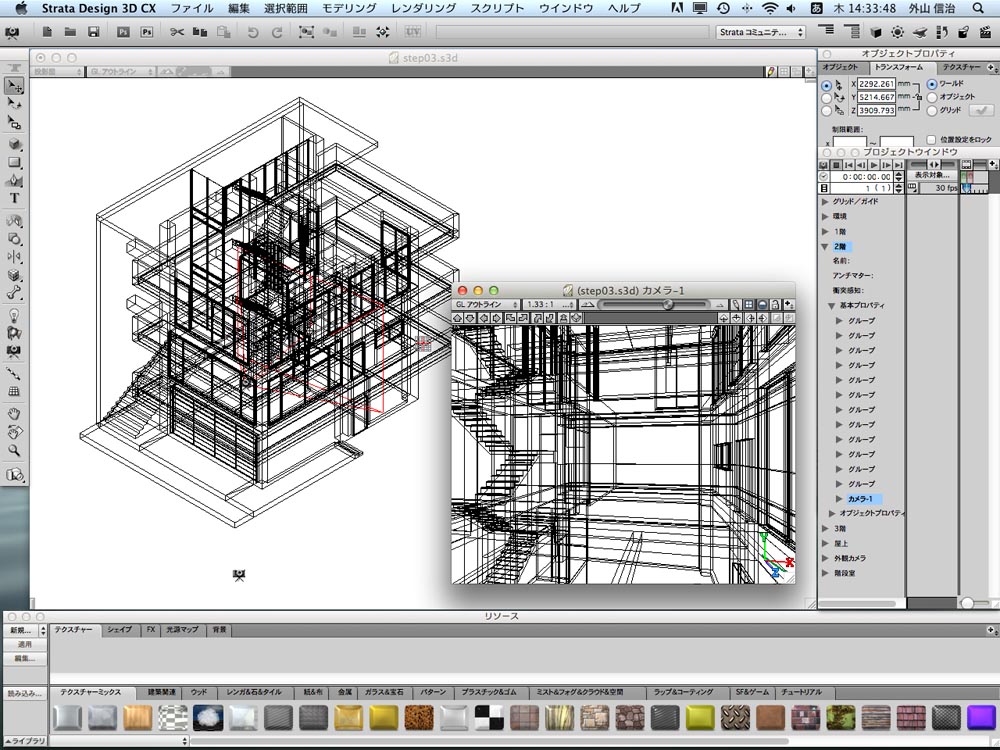1000x750 pixels.
Task: Expand the 1階 tree item
Action: coord(825,232)
